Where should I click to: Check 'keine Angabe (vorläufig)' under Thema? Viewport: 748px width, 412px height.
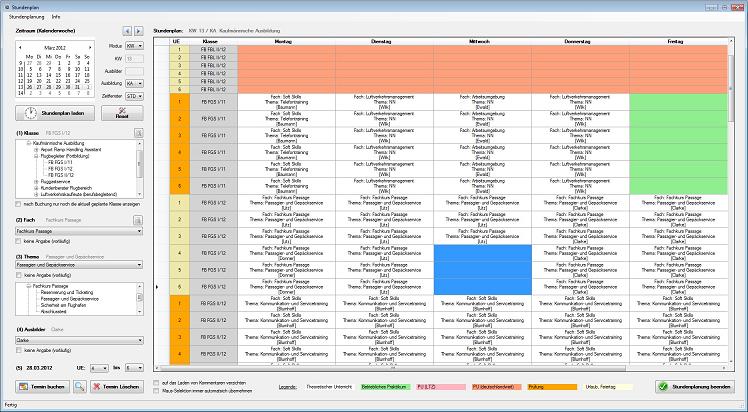click(18, 275)
